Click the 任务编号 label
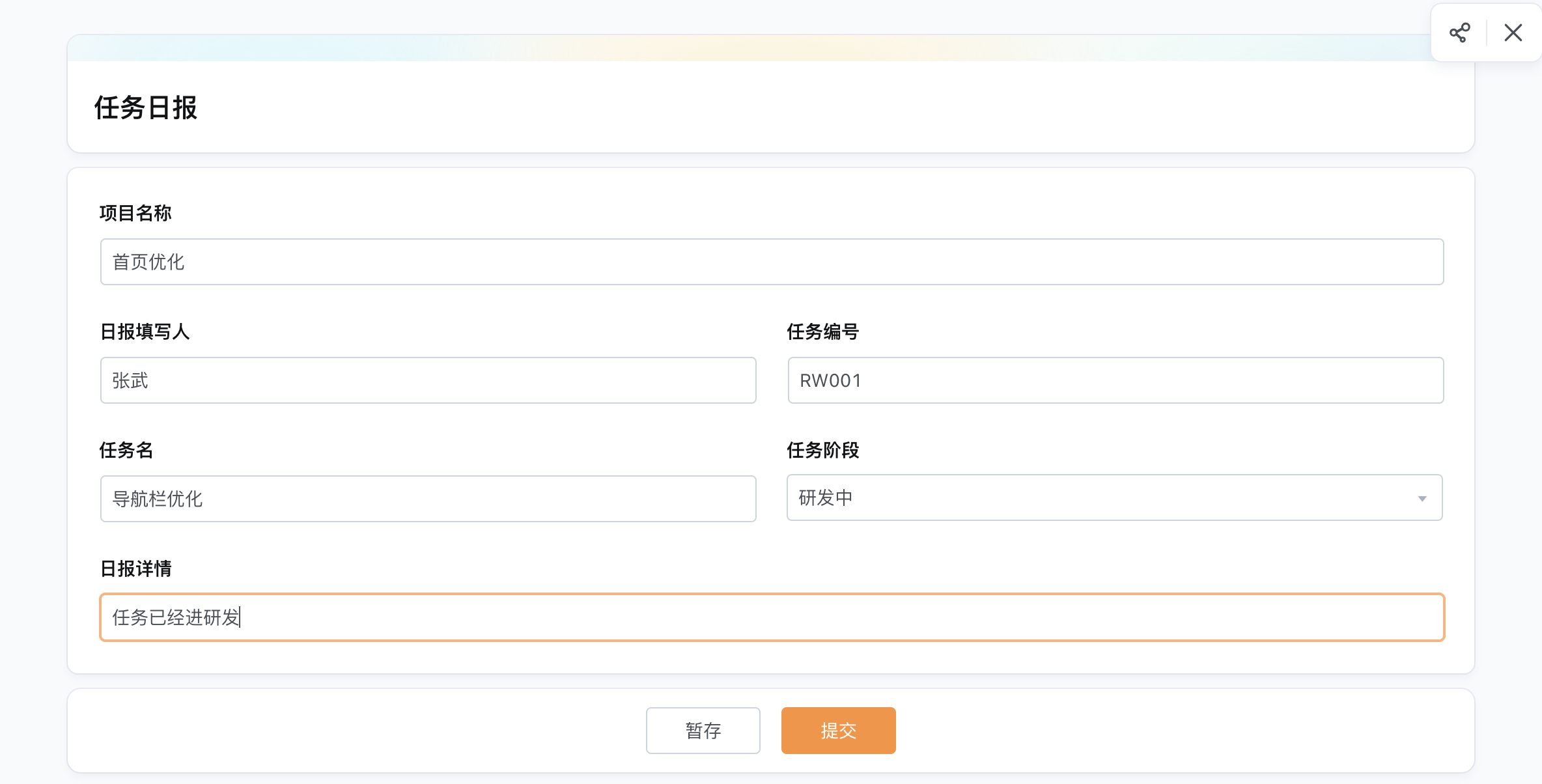This screenshot has height=784, width=1542. tap(823, 331)
